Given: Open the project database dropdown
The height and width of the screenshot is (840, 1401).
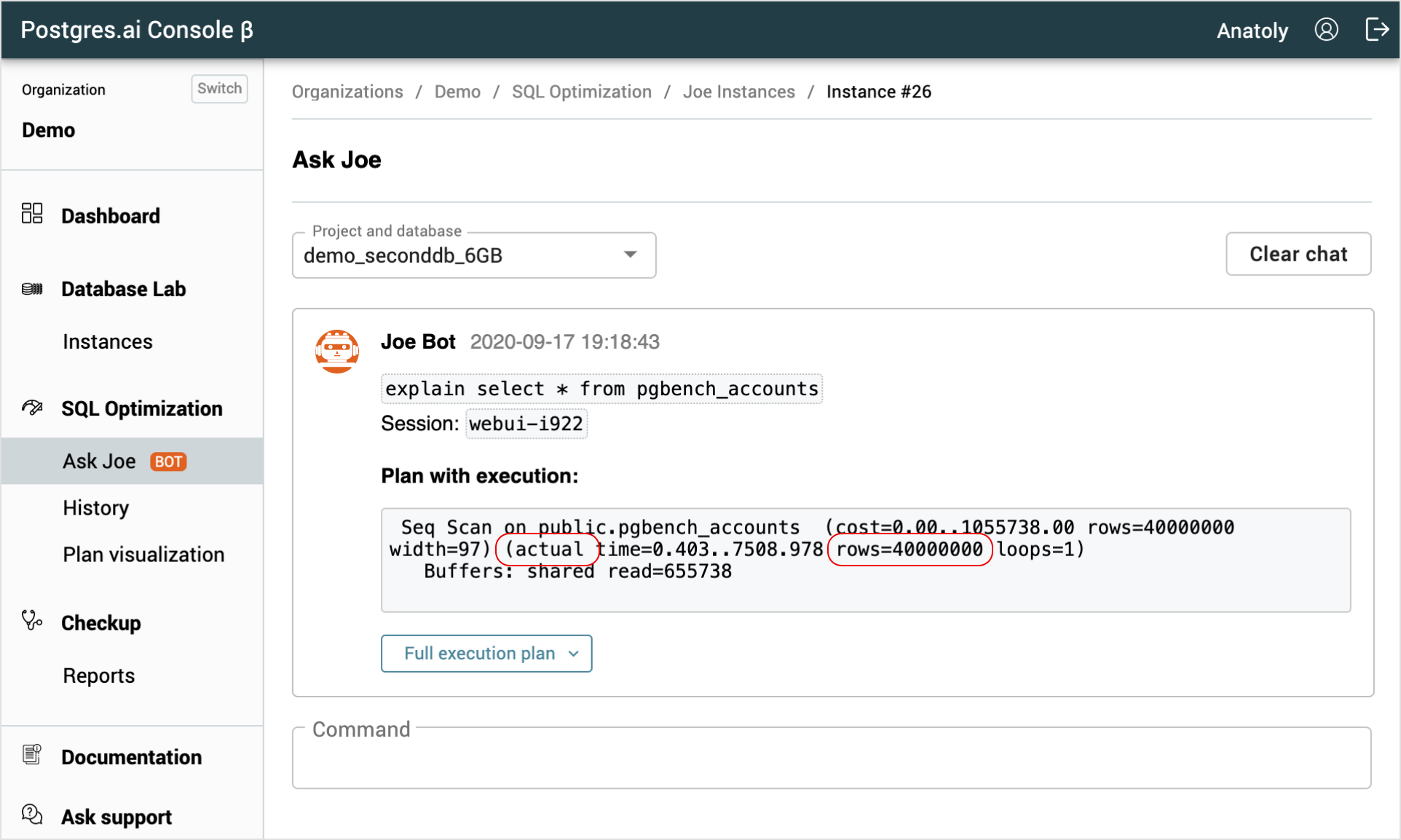Looking at the screenshot, I should tap(629, 255).
